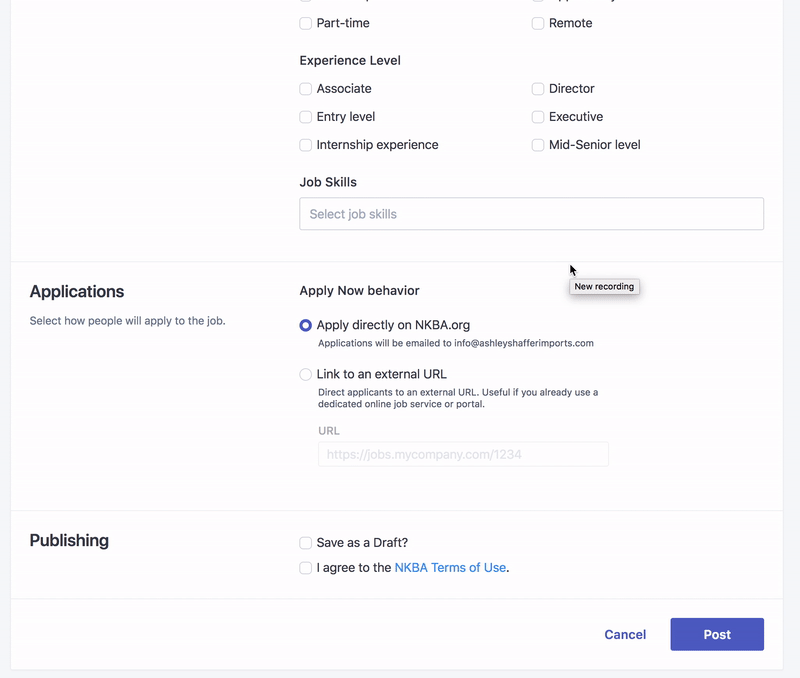Check the Entry level option

(x=306, y=117)
